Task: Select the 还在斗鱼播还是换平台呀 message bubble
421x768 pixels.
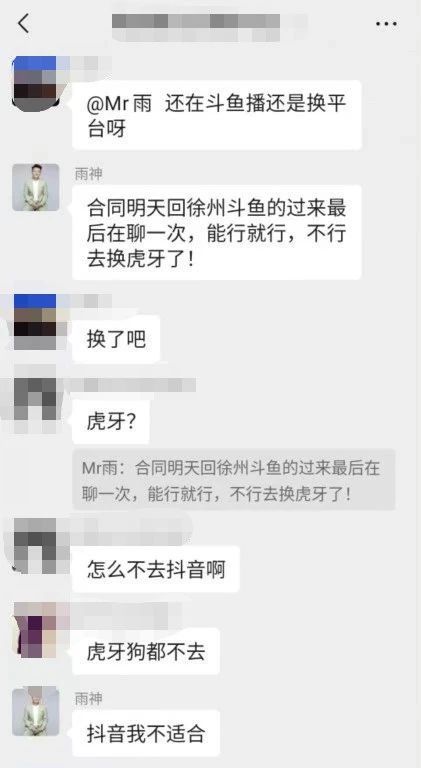Action: tap(217, 115)
